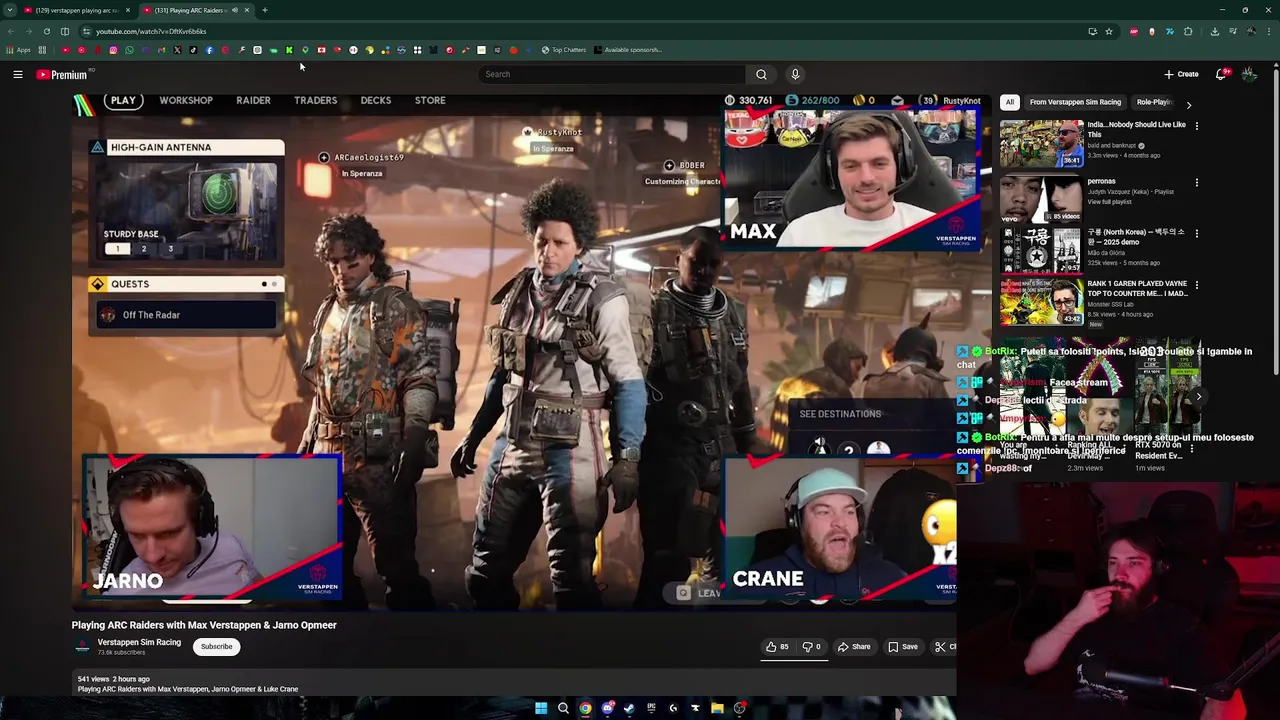Share the ARC Raiders video
1280x720 pixels.
[x=854, y=647]
